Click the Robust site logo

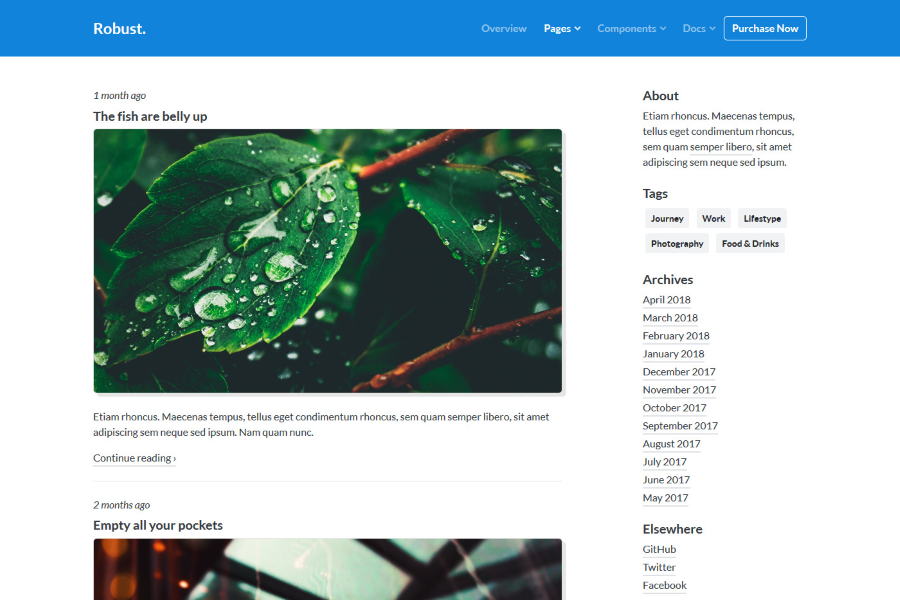tap(119, 28)
